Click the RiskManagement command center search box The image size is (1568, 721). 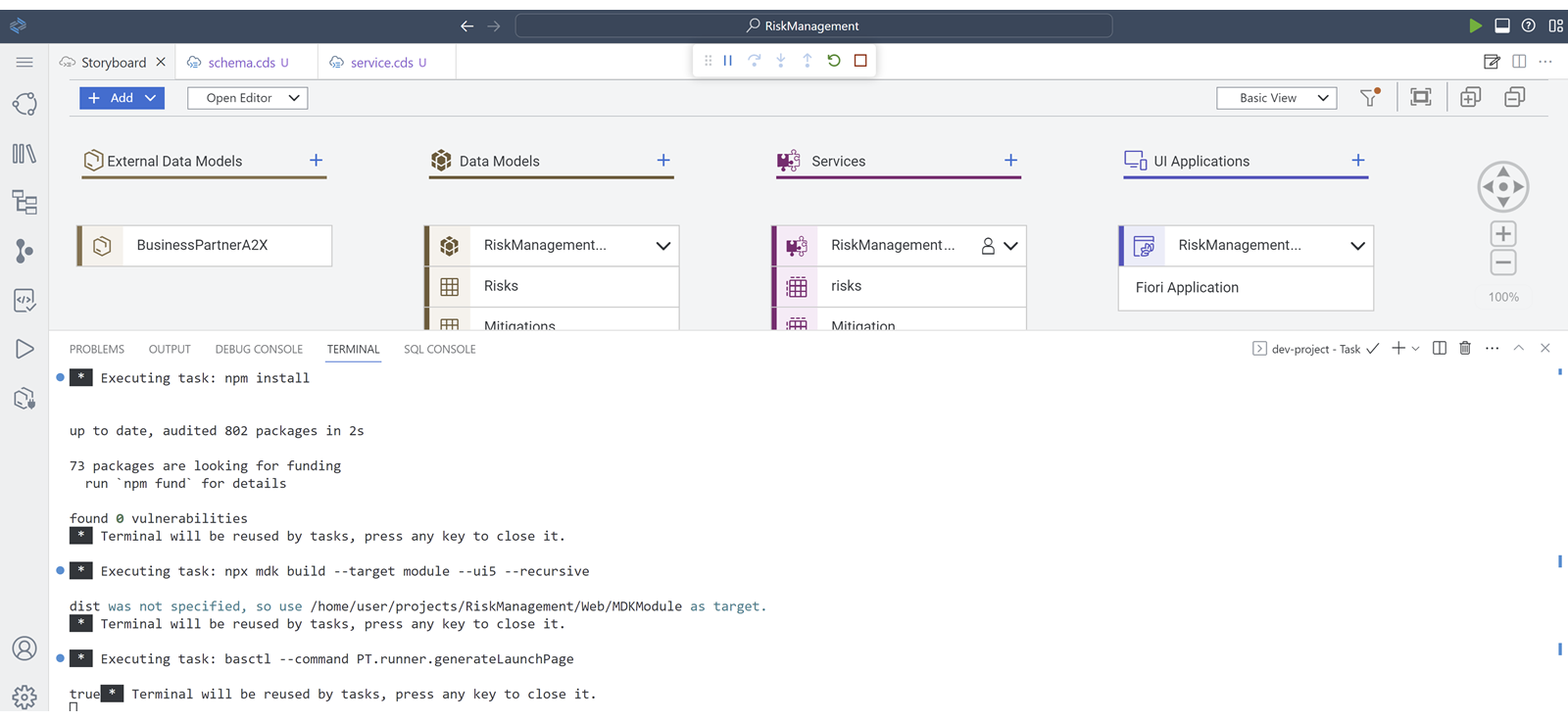tap(813, 25)
